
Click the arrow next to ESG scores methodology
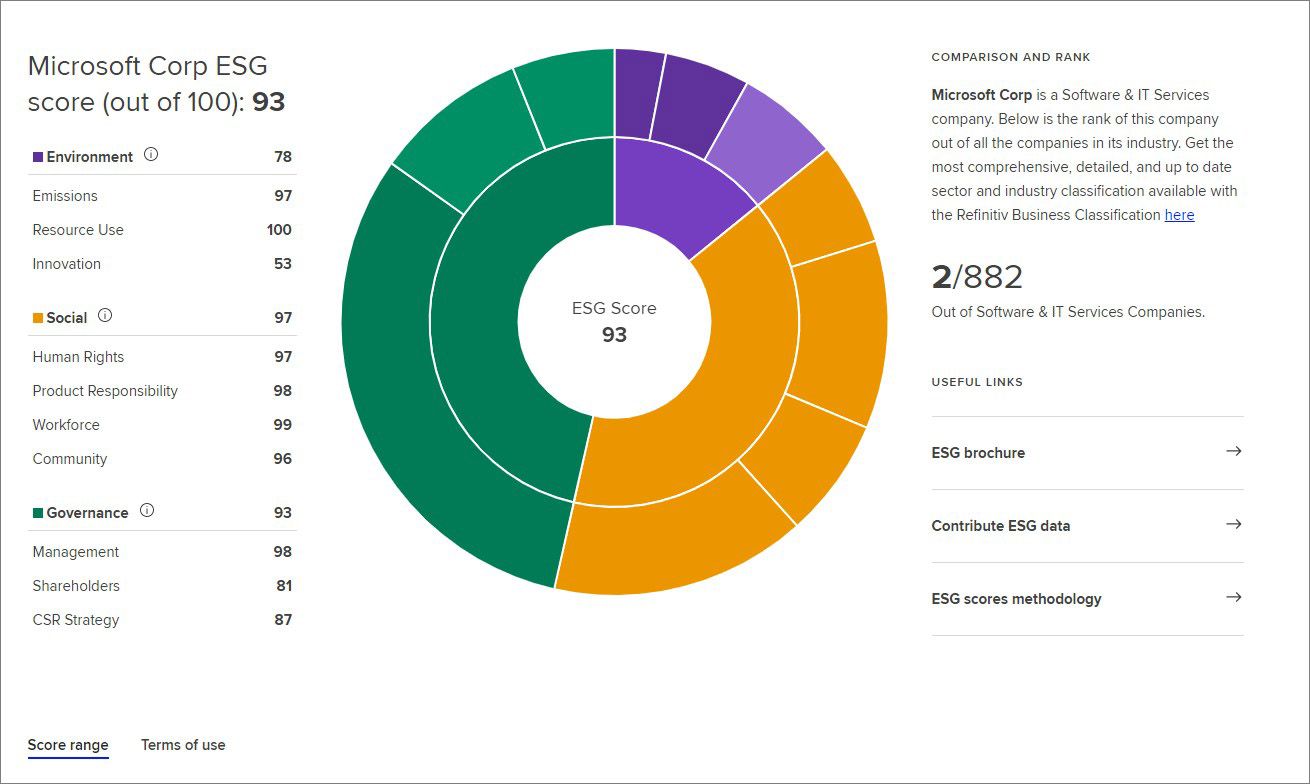coord(1234,597)
